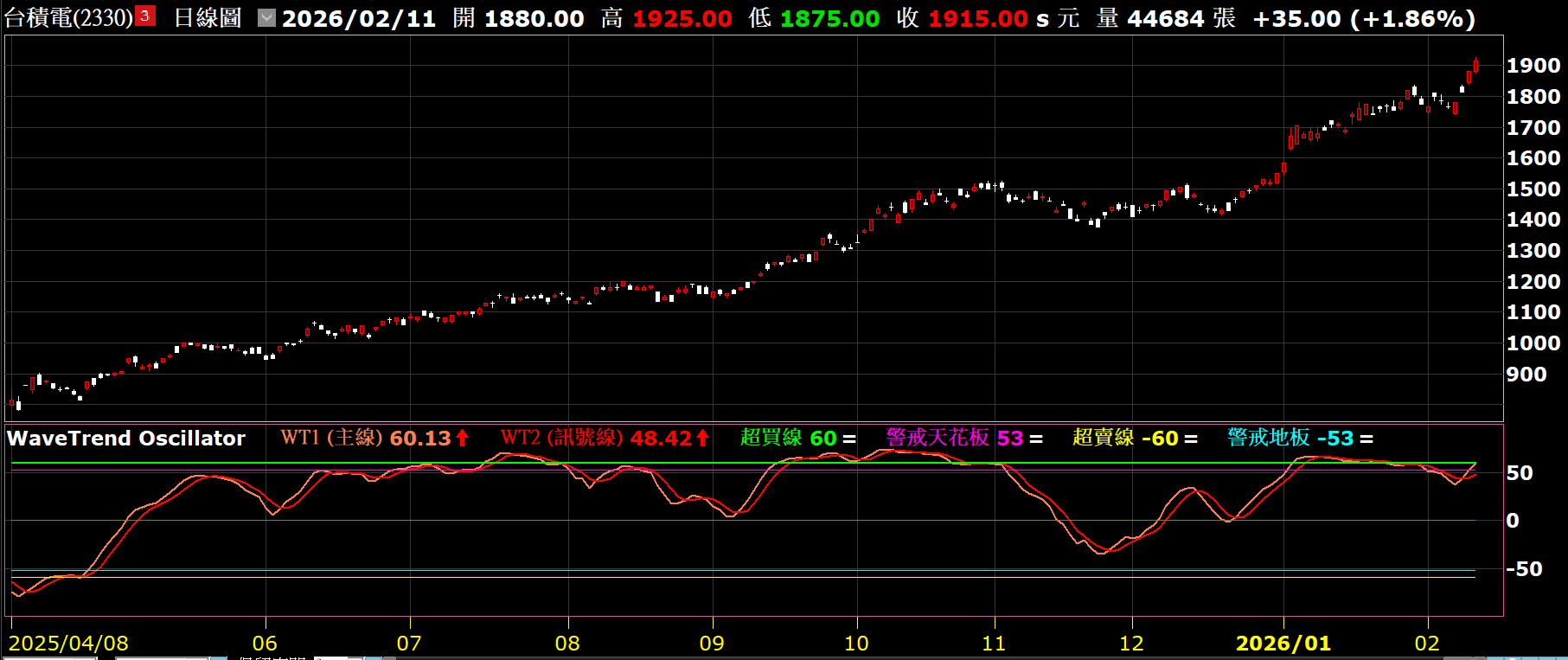Image resolution: width=1568 pixels, height=660 pixels.
Task: Click the WT1 value 60.13
Action: [x=420, y=439]
